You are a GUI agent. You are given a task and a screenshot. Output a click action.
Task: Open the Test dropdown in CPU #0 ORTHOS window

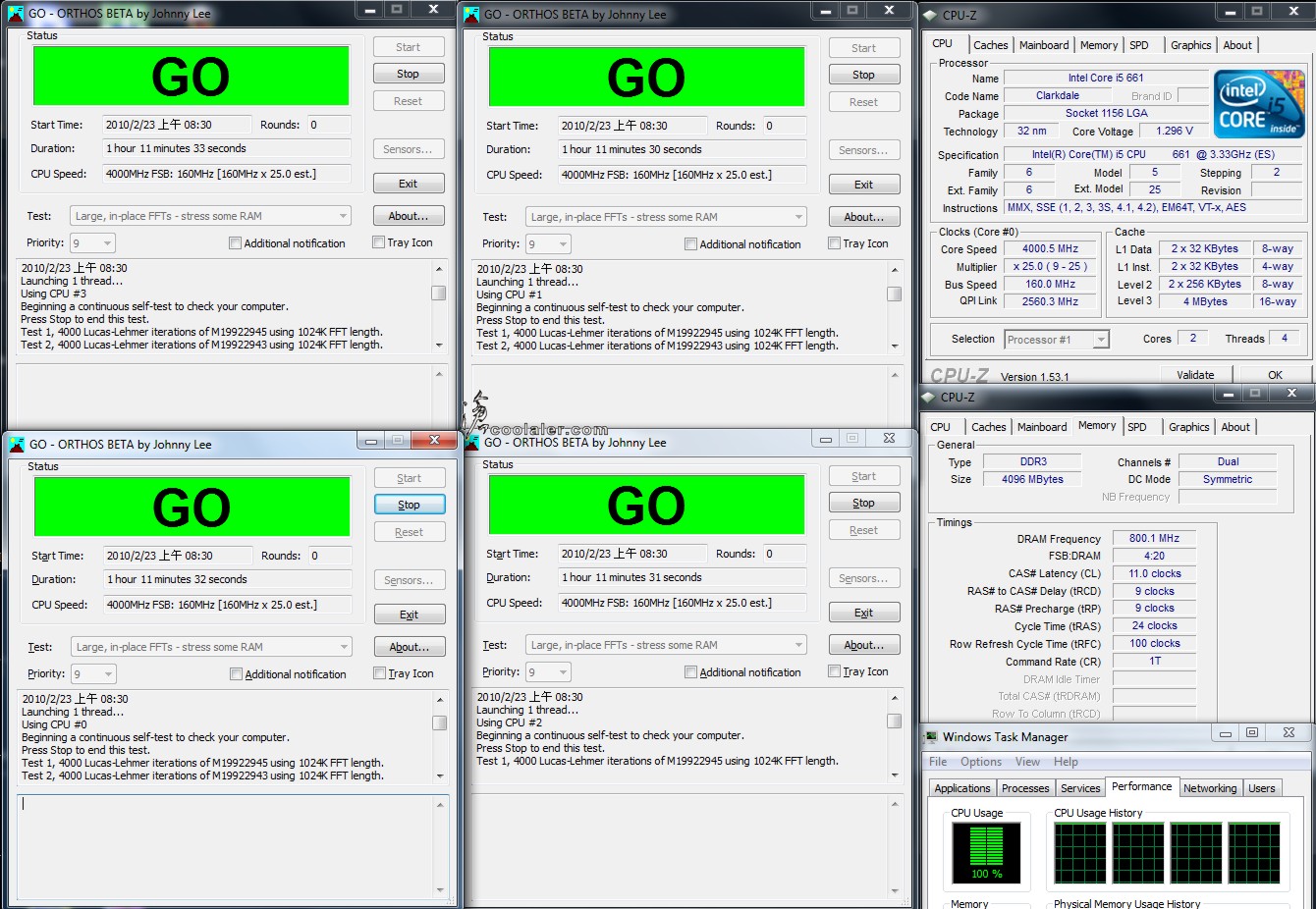coord(211,647)
